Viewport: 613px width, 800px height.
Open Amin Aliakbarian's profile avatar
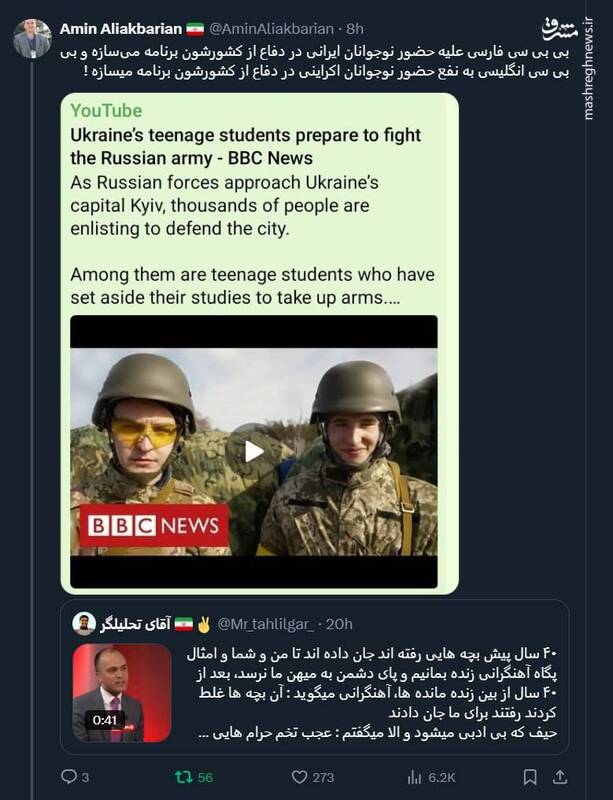click(x=32, y=37)
